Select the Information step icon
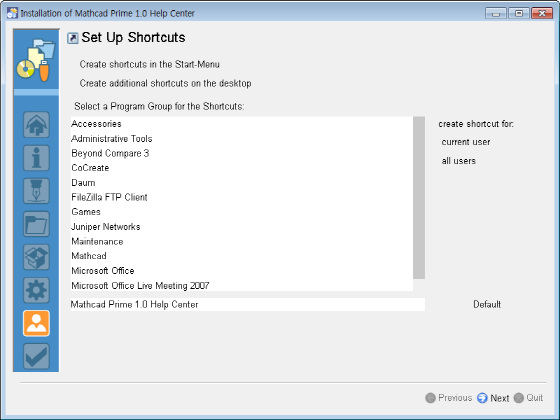 coord(36,158)
